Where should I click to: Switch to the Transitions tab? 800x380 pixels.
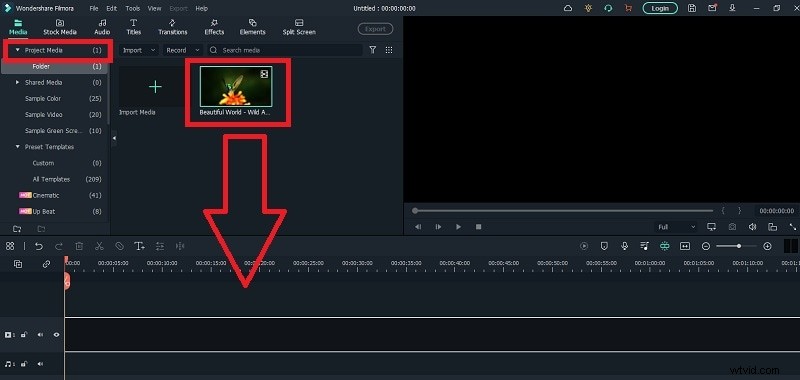click(172, 27)
